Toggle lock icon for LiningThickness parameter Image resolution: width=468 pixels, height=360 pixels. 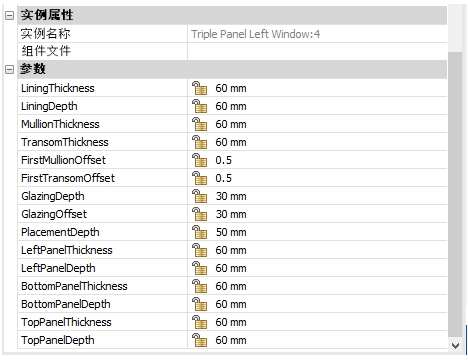[199, 88]
